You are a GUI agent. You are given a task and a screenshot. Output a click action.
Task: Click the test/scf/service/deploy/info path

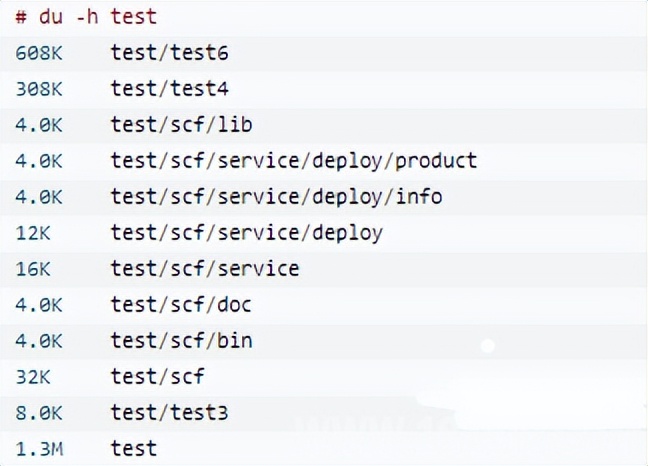point(276,196)
